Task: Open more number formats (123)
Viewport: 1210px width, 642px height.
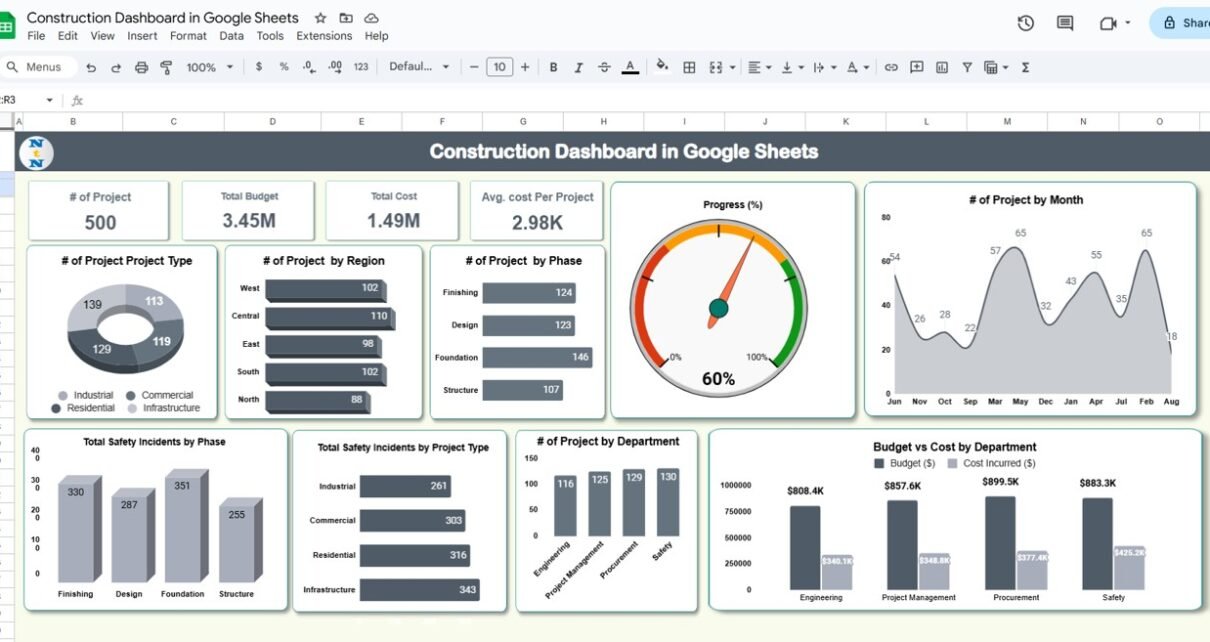Action: coord(361,67)
